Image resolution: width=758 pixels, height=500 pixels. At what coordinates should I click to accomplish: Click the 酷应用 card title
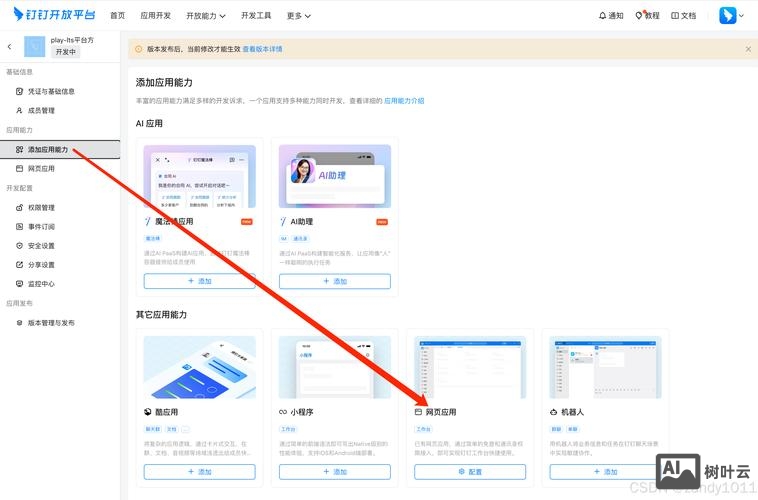coord(166,412)
